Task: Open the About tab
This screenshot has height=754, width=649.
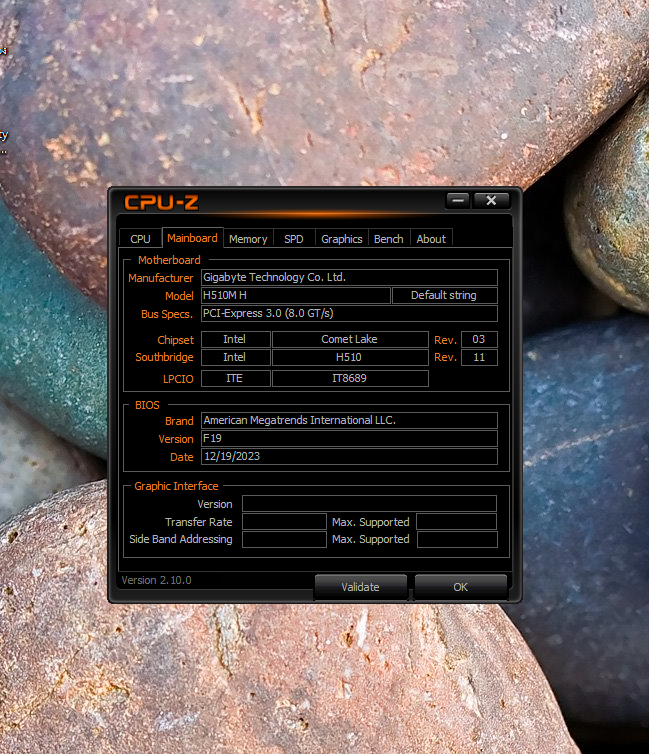Action: click(x=431, y=239)
